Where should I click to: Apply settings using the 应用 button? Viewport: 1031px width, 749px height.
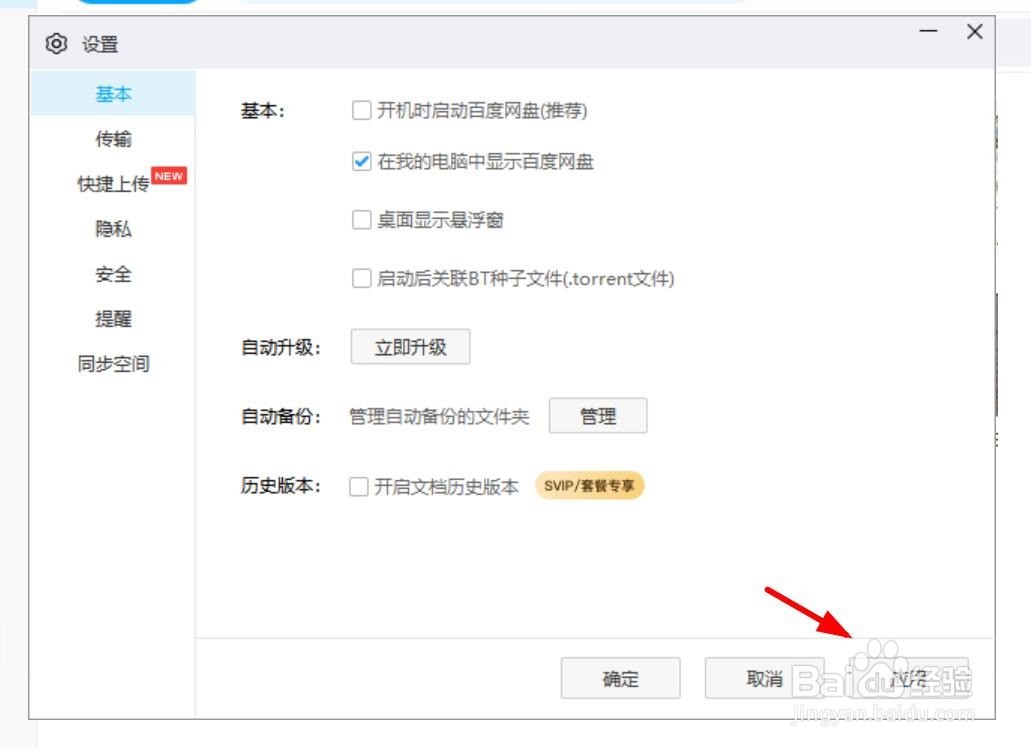click(905, 678)
